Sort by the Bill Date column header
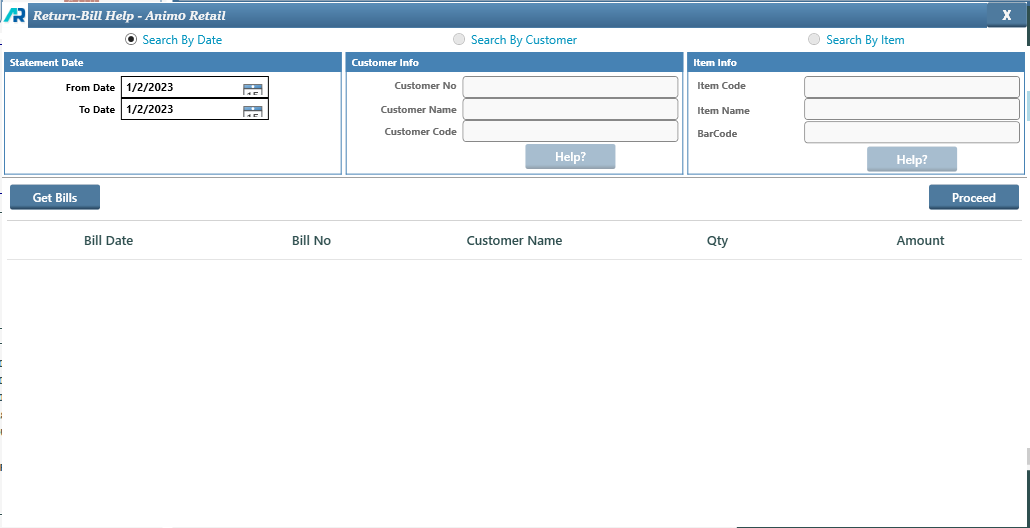1030x528 pixels. pyautogui.click(x=108, y=240)
